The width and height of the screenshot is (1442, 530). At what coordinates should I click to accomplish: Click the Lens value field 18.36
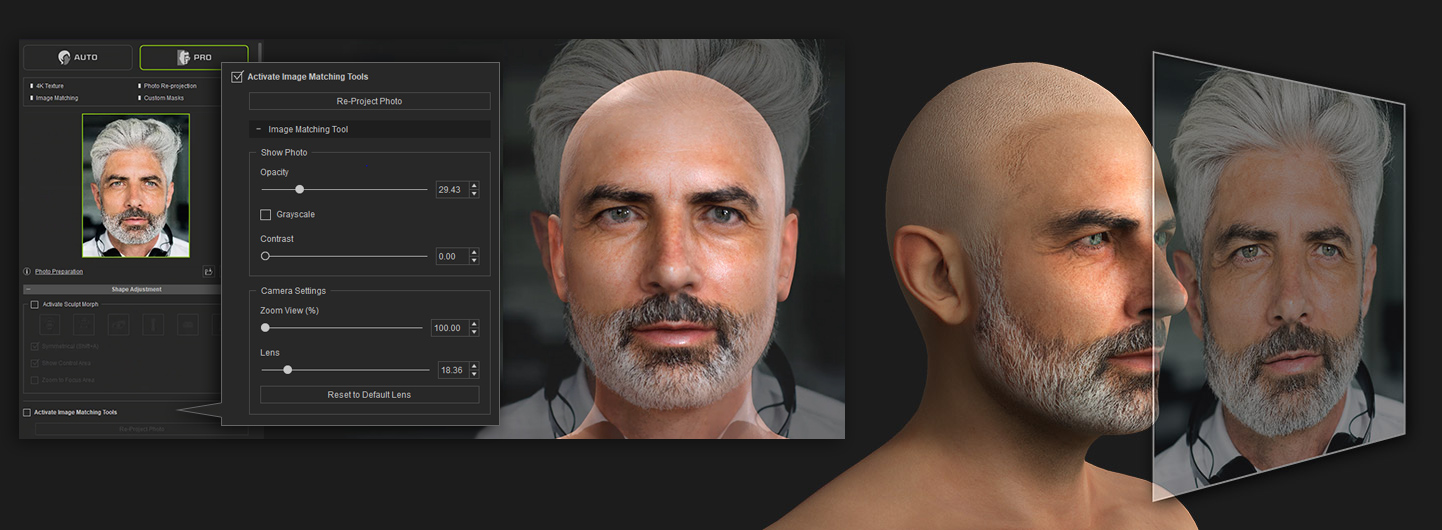(x=453, y=370)
